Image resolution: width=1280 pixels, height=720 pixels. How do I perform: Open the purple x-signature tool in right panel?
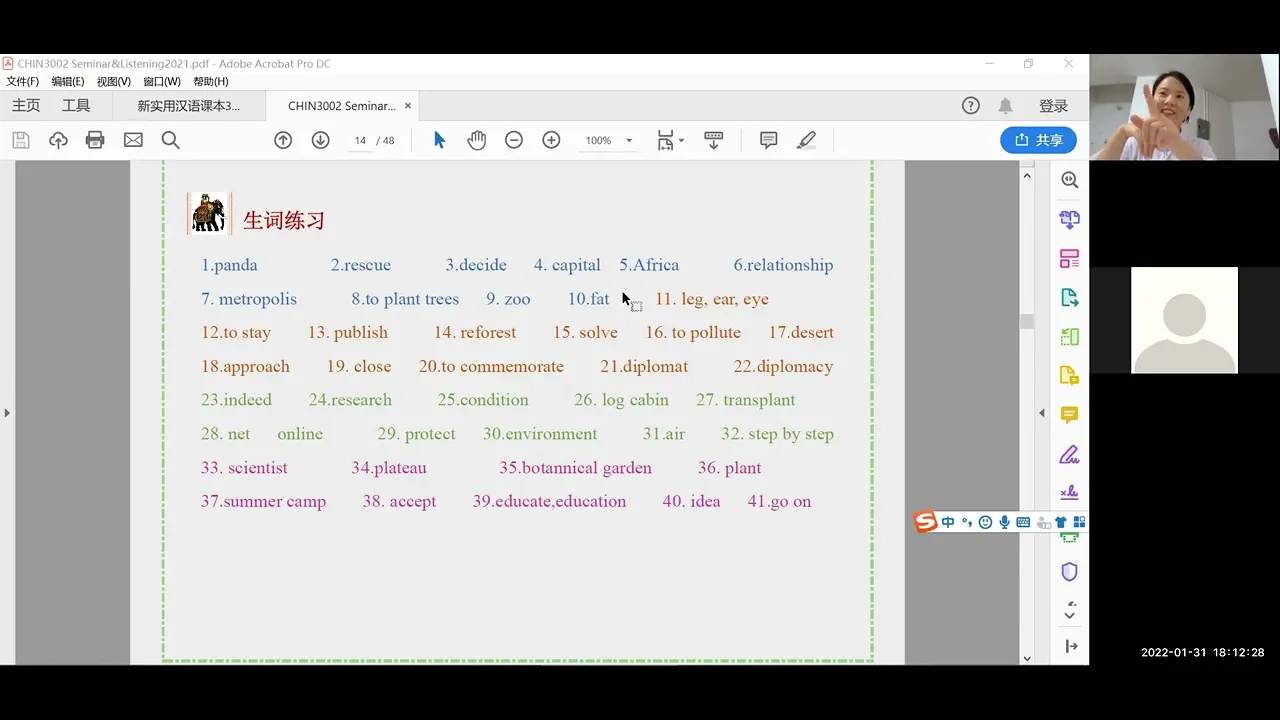[x=1069, y=493]
